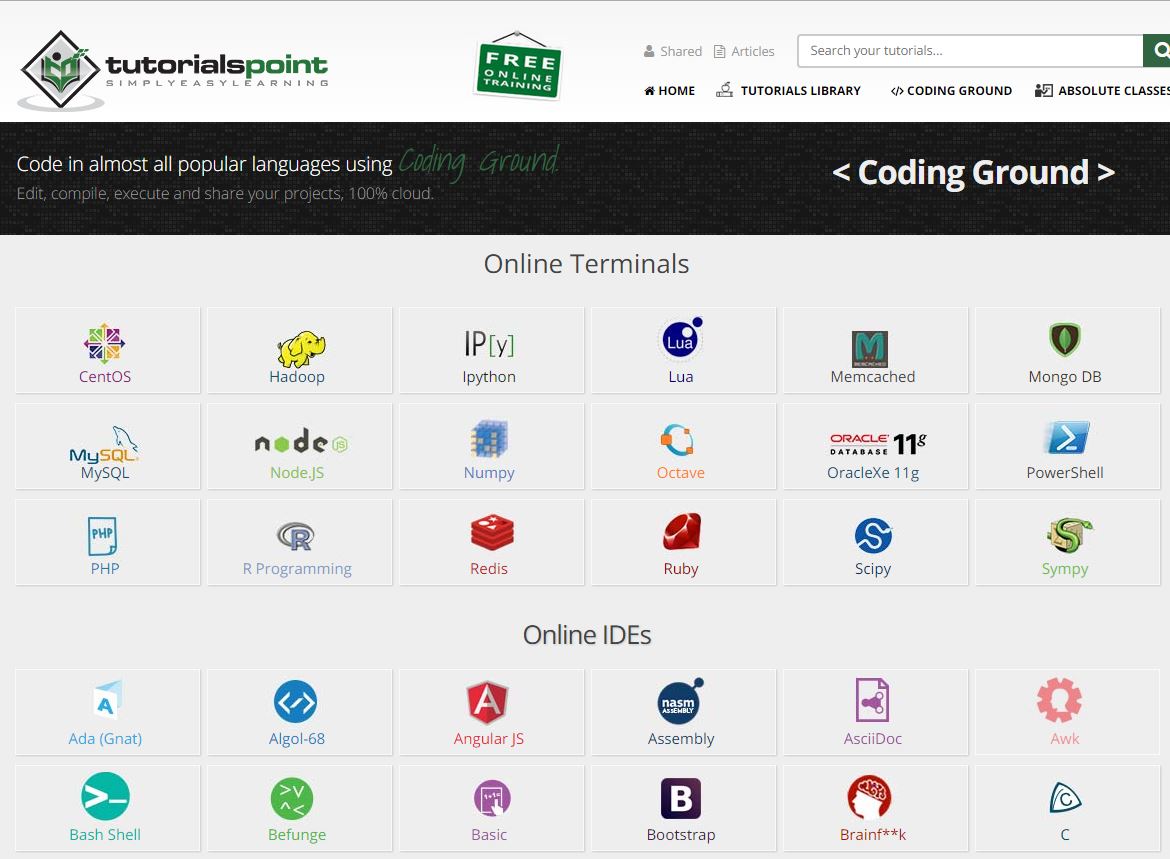1170x859 pixels.
Task: Click the Free Online Training sign
Action: click(x=519, y=66)
